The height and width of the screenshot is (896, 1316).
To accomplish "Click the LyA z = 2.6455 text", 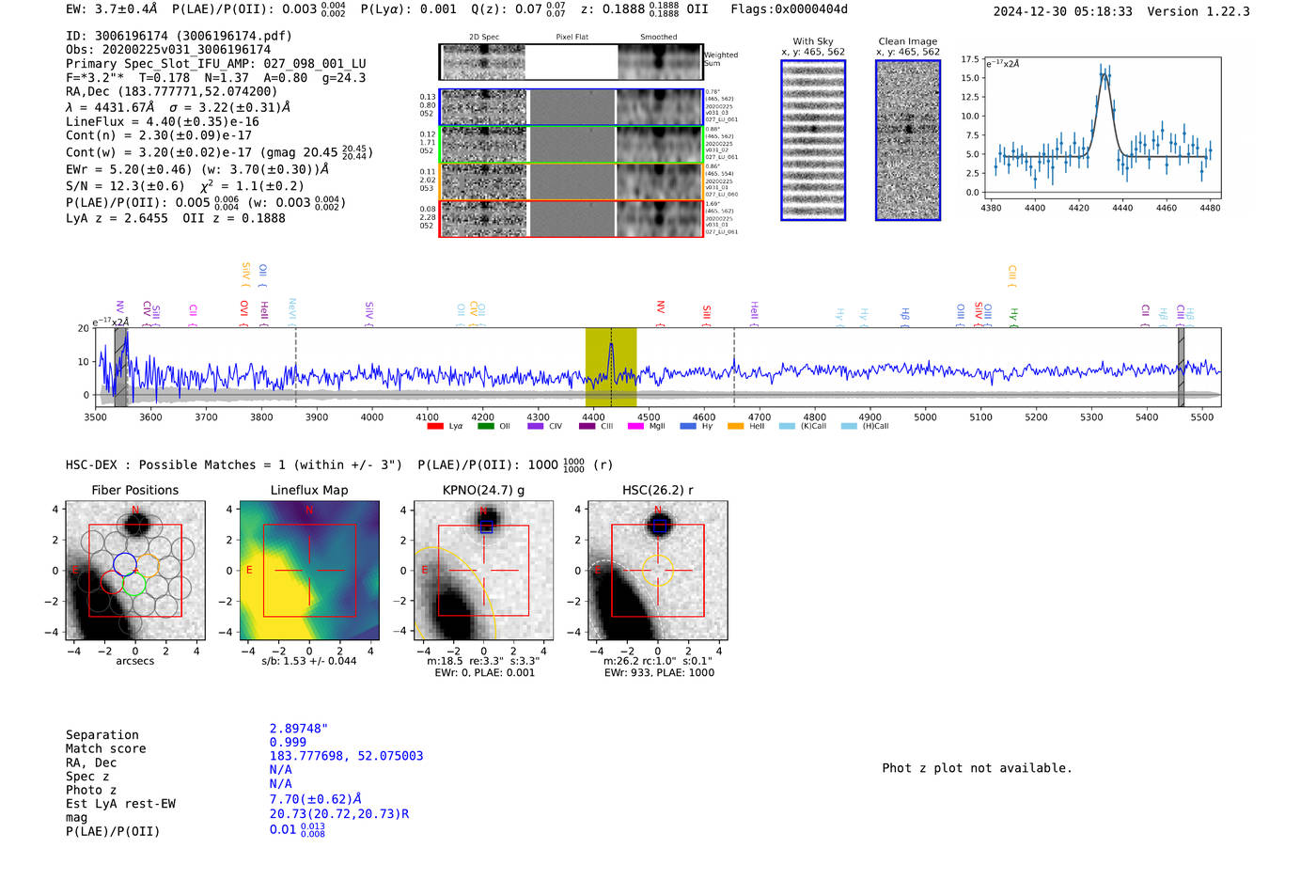I will [117, 218].
